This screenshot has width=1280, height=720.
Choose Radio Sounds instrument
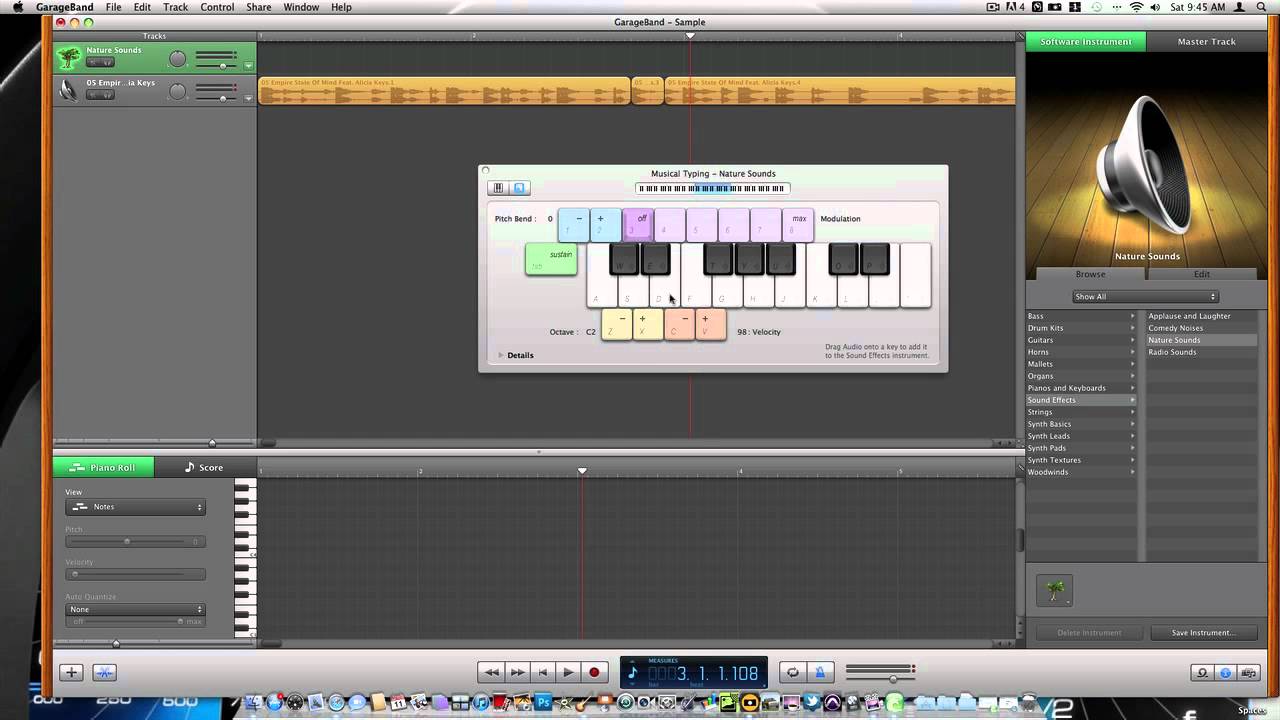(x=1201, y=352)
